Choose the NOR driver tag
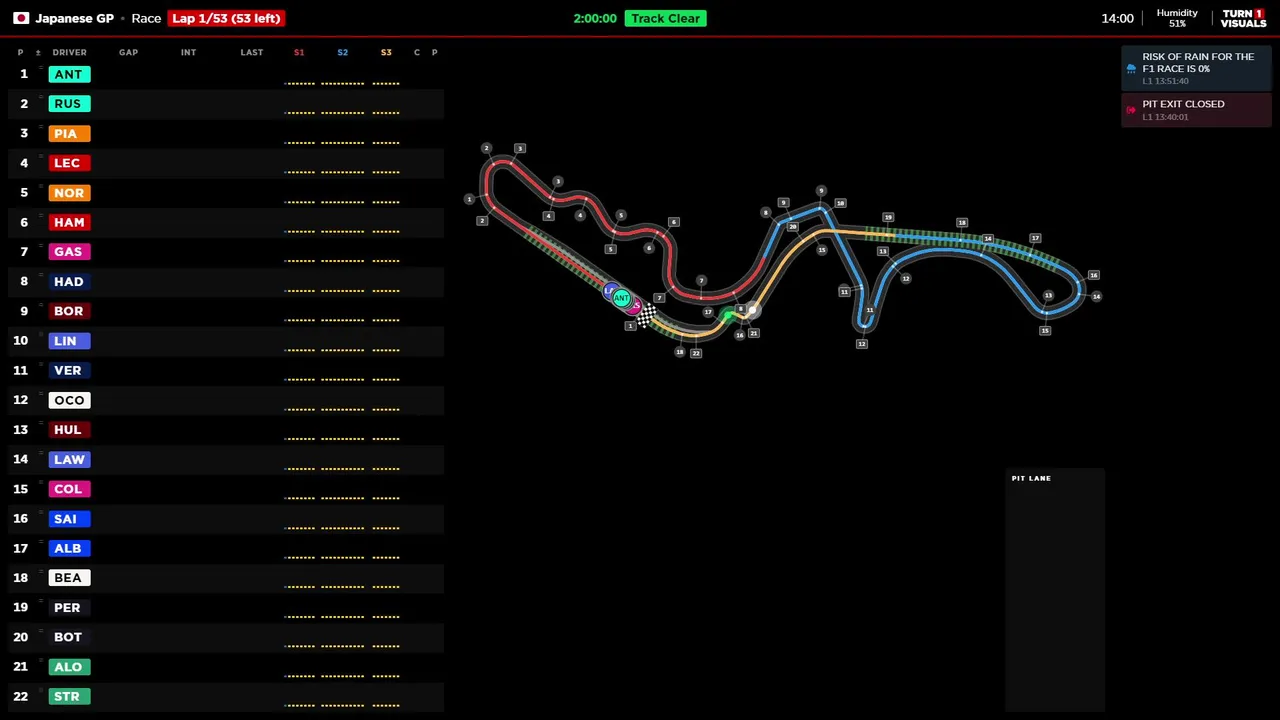The image size is (1280, 720). click(x=69, y=193)
